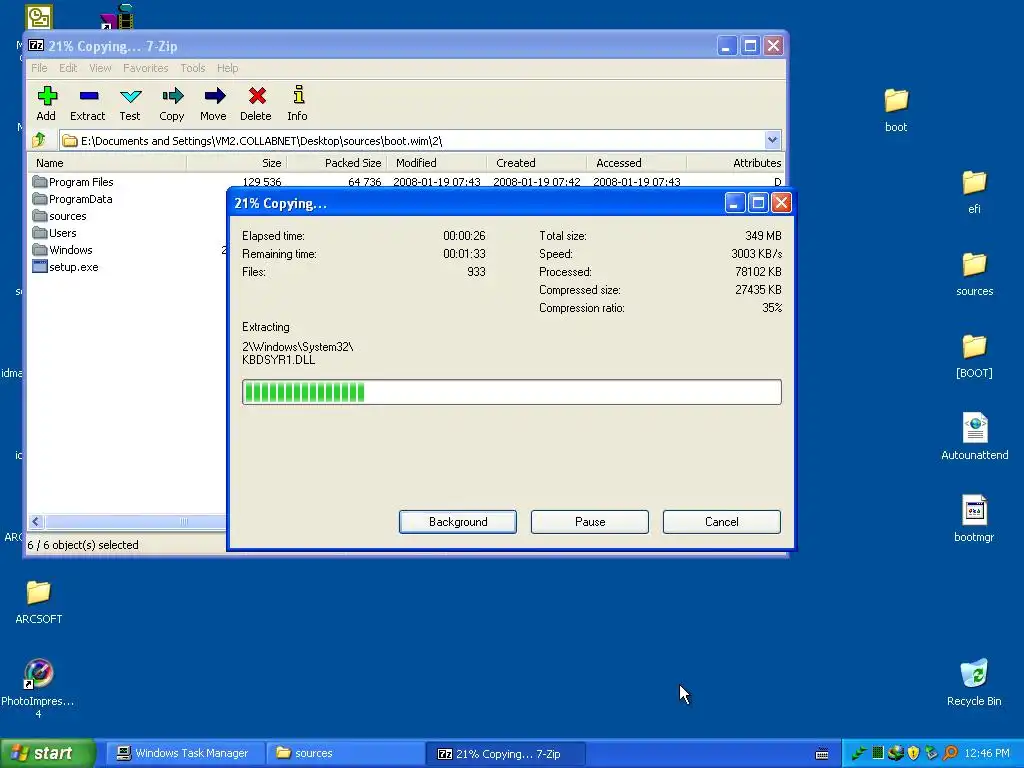Select the Recycle Bin icon
This screenshot has height=768, width=1024.
pyautogui.click(x=974, y=682)
